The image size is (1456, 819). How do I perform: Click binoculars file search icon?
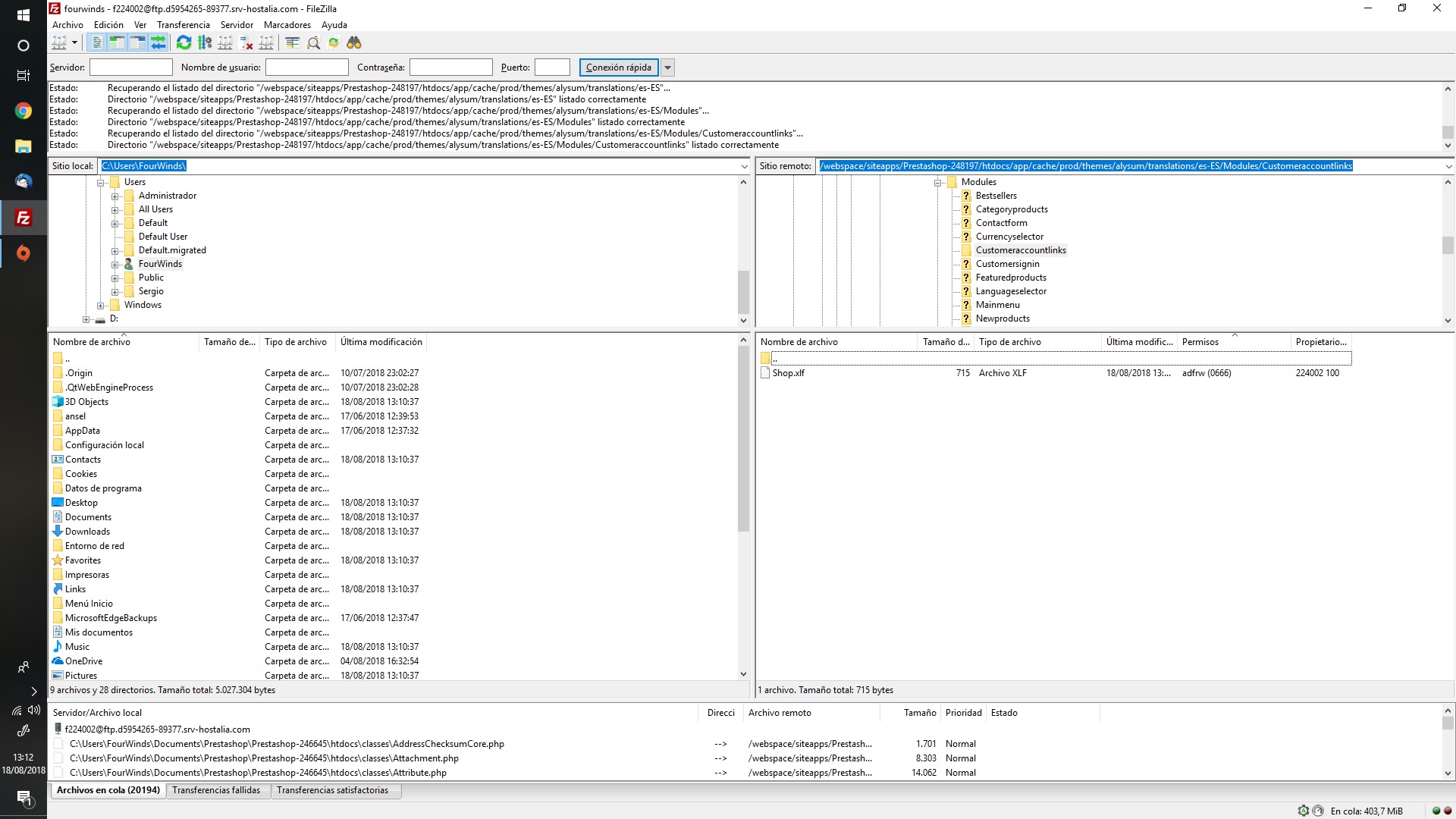(354, 43)
